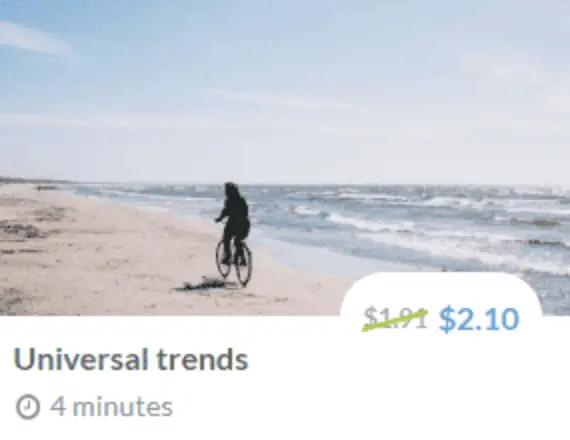This screenshot has height=440, width=570.
Task: Click the dollar sign of $2.10
Action: 448,320
